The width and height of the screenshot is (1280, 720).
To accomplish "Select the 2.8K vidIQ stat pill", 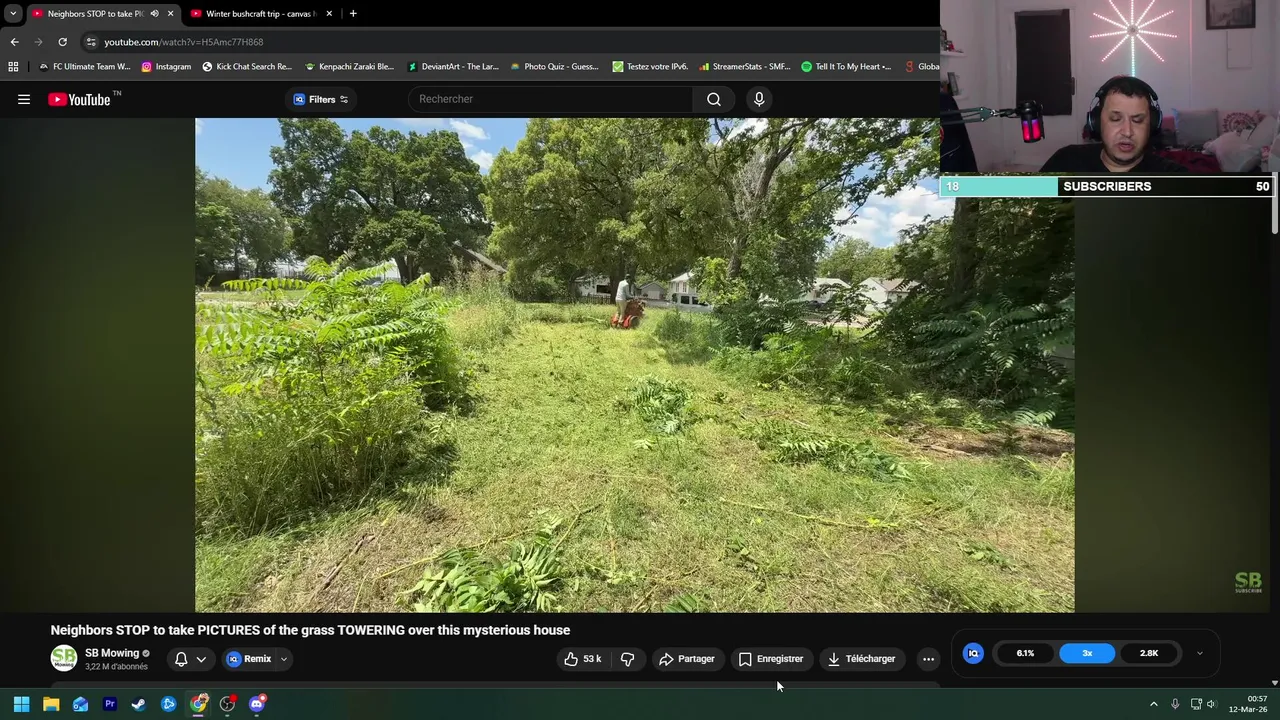I will [x=1149, y=653].
